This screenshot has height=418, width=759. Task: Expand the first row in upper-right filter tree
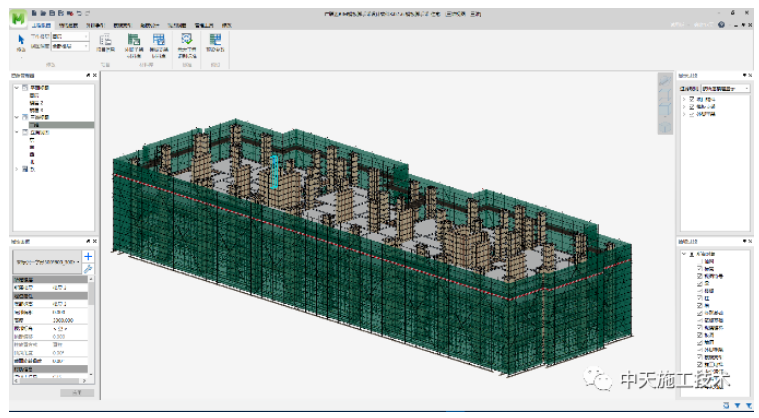coord(684,99)
